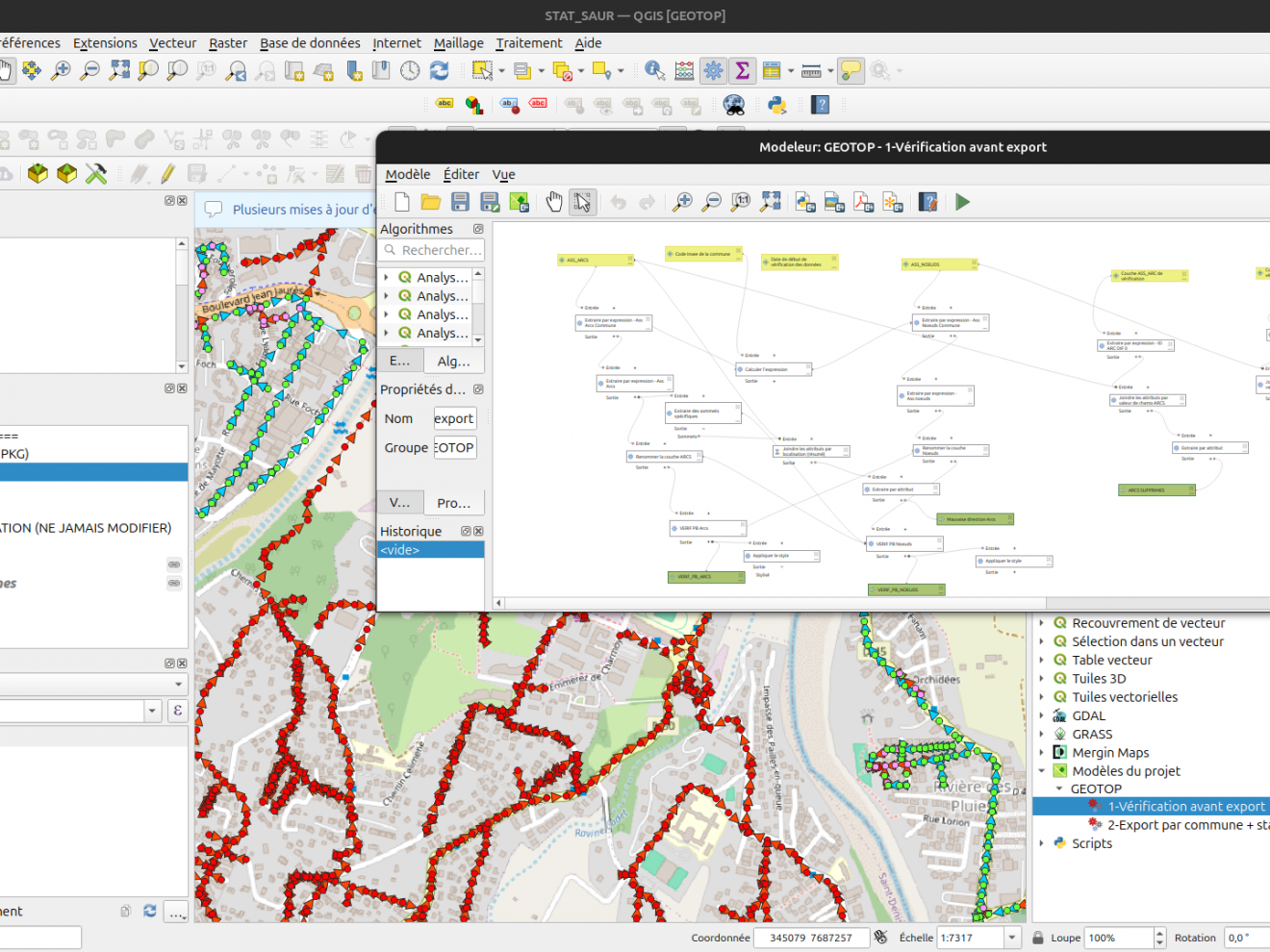Save the model with the floppy disk icon
Viewport: 1270px width, 952px height.
[460, 202]
